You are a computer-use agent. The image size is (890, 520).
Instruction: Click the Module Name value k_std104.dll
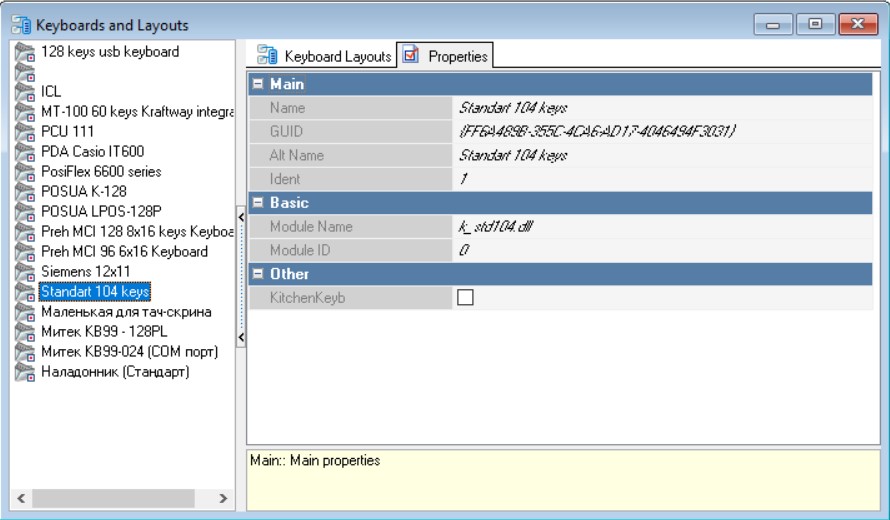coord(496,226)
